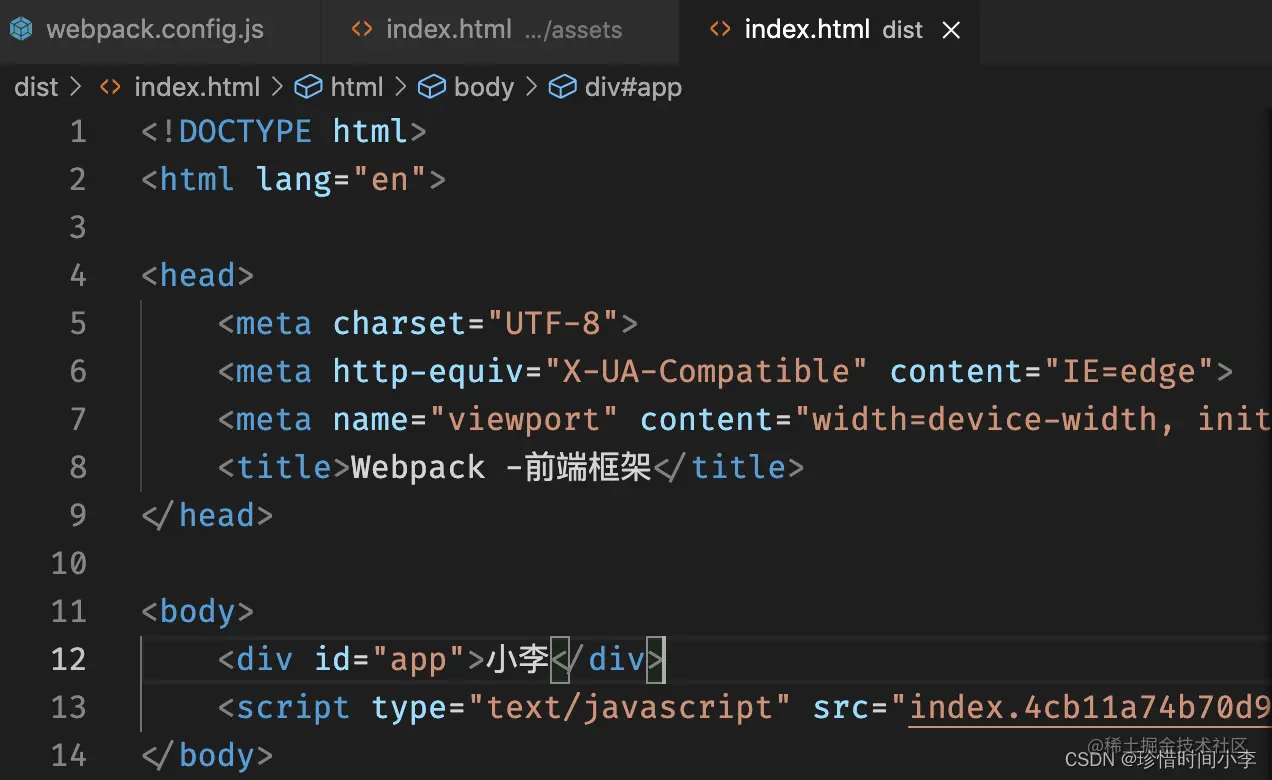Select the index.html dist tab

(829, 30)
